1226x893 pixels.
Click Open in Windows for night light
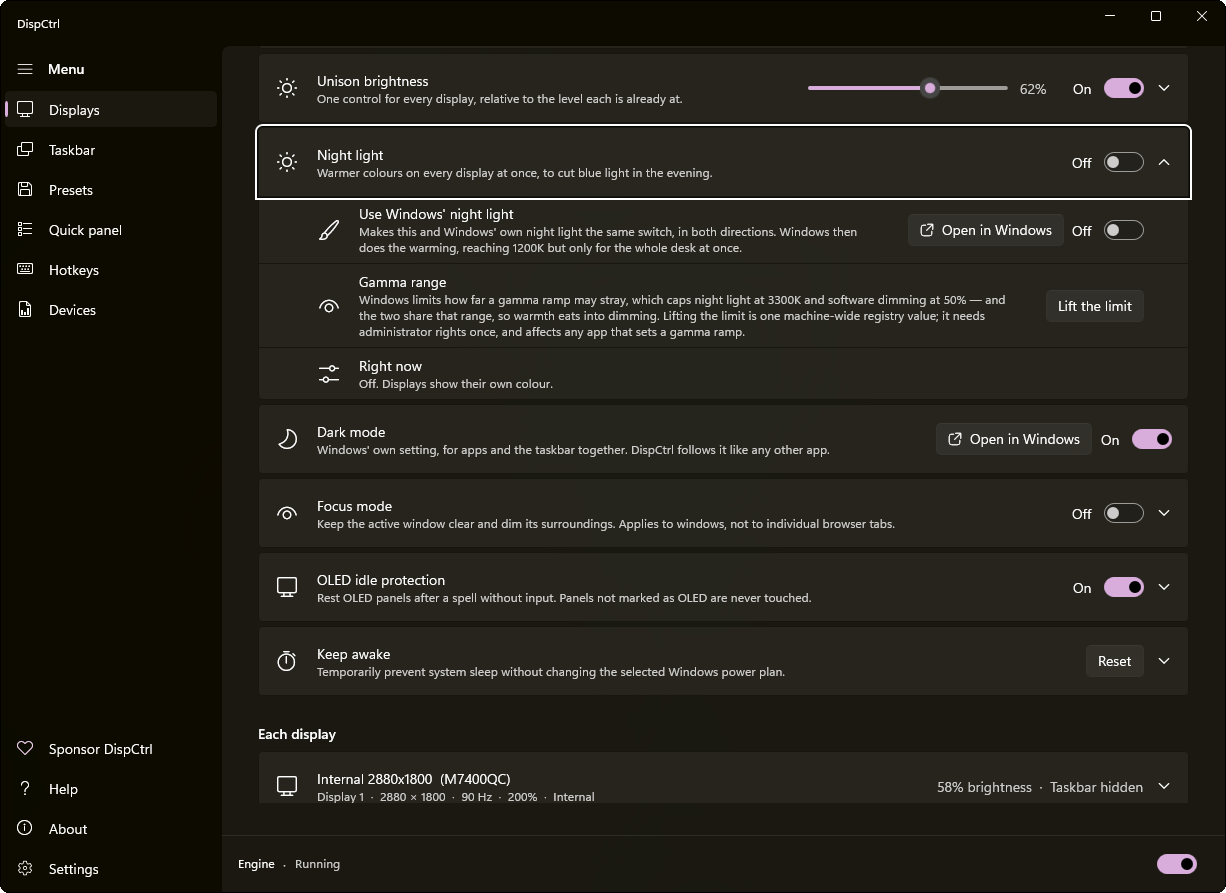pos(985,230)
